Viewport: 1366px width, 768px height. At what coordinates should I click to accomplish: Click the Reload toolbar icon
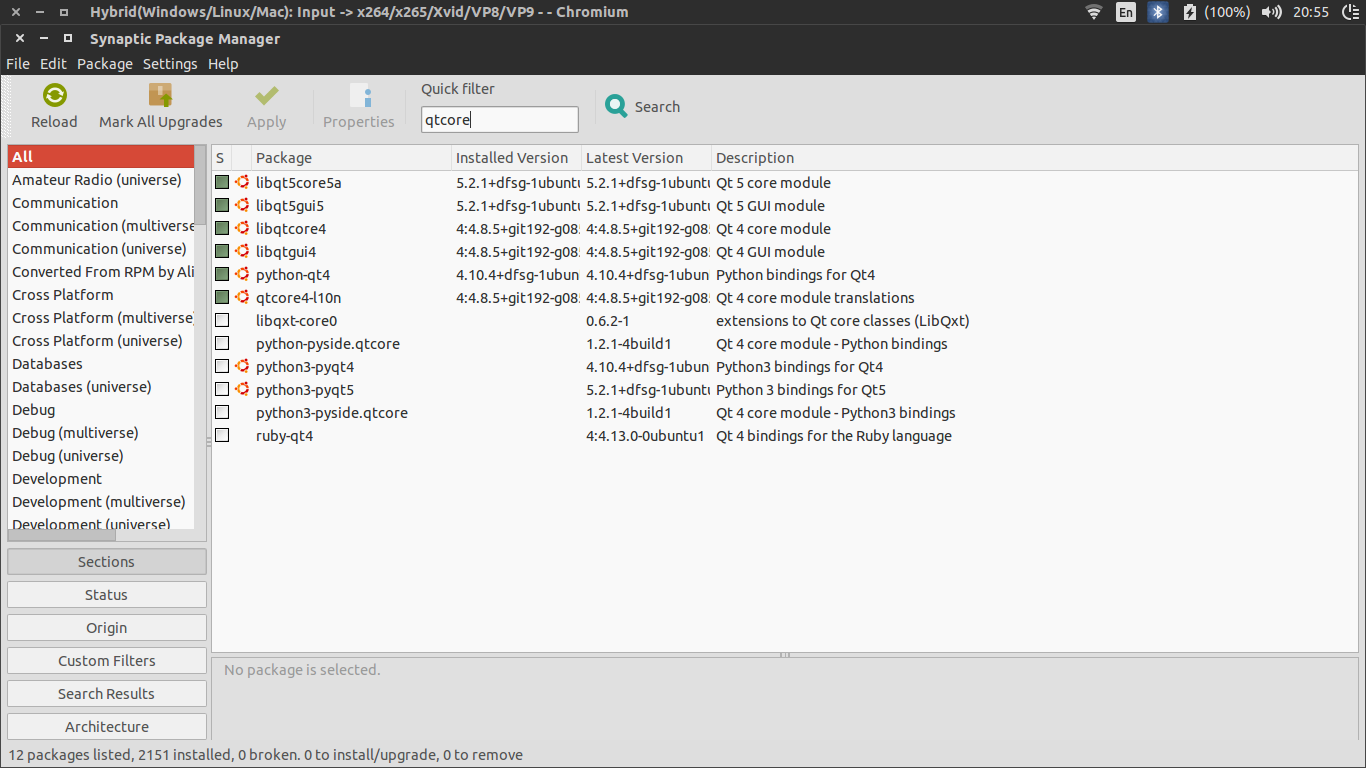click(54, 96)
